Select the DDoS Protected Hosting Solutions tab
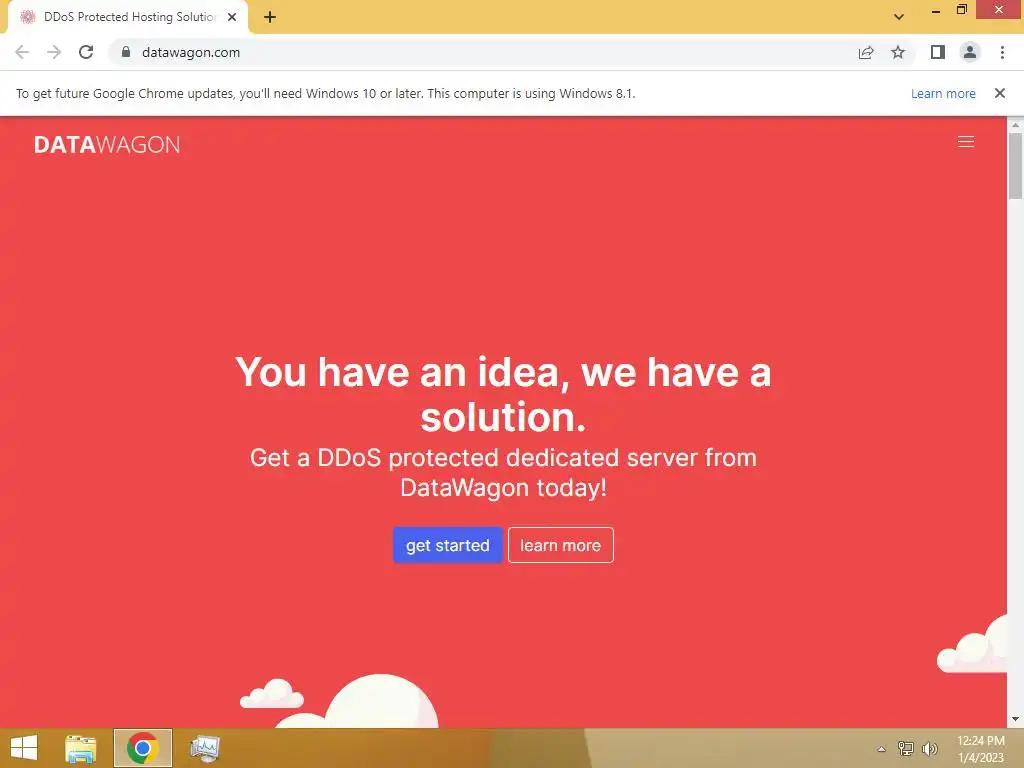Viewport: 1024px width, 768px height. point(128,17)
